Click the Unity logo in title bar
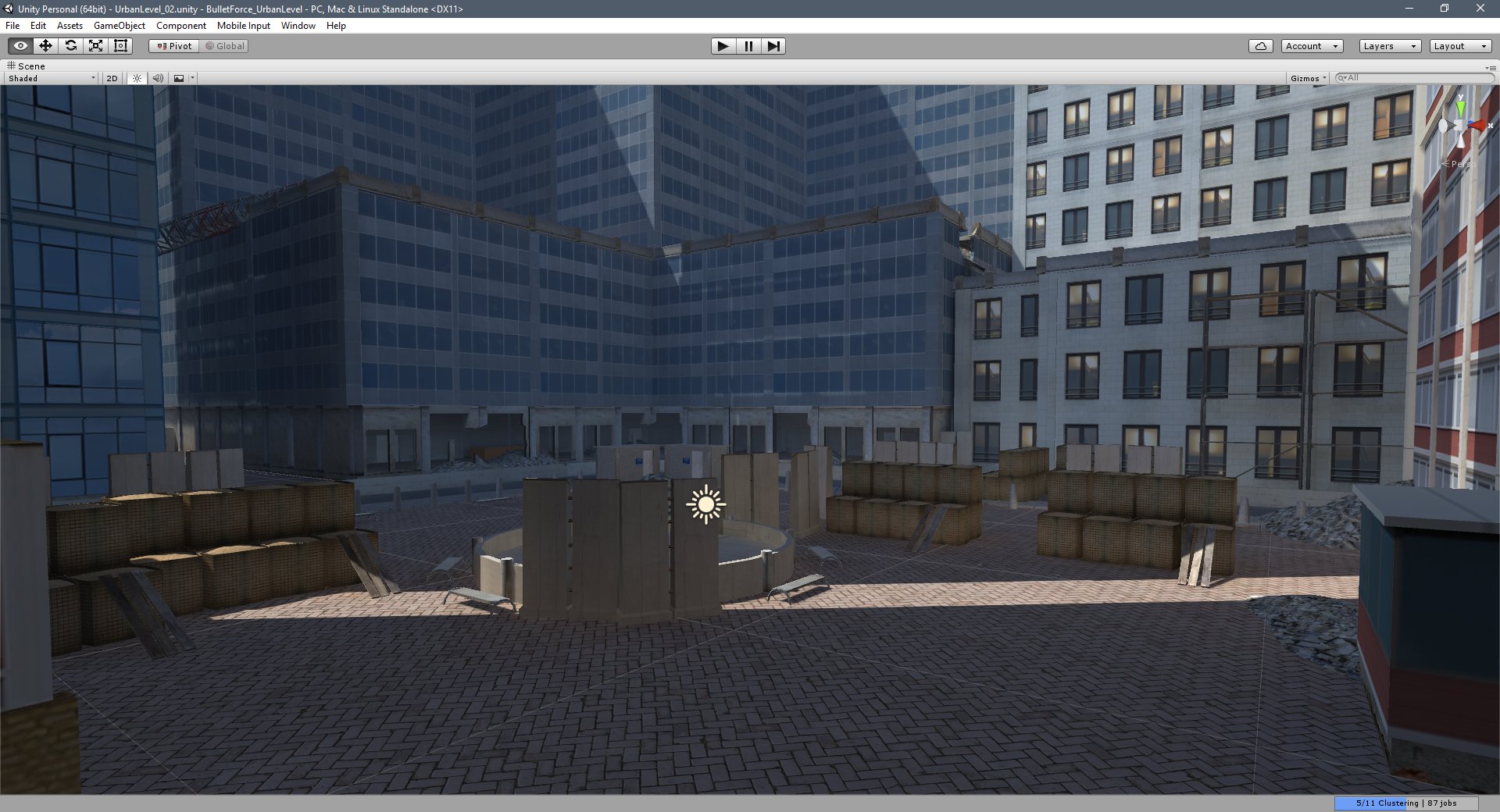The height and width of the screenshot is (812, 1500). click(x=9, y=9)
